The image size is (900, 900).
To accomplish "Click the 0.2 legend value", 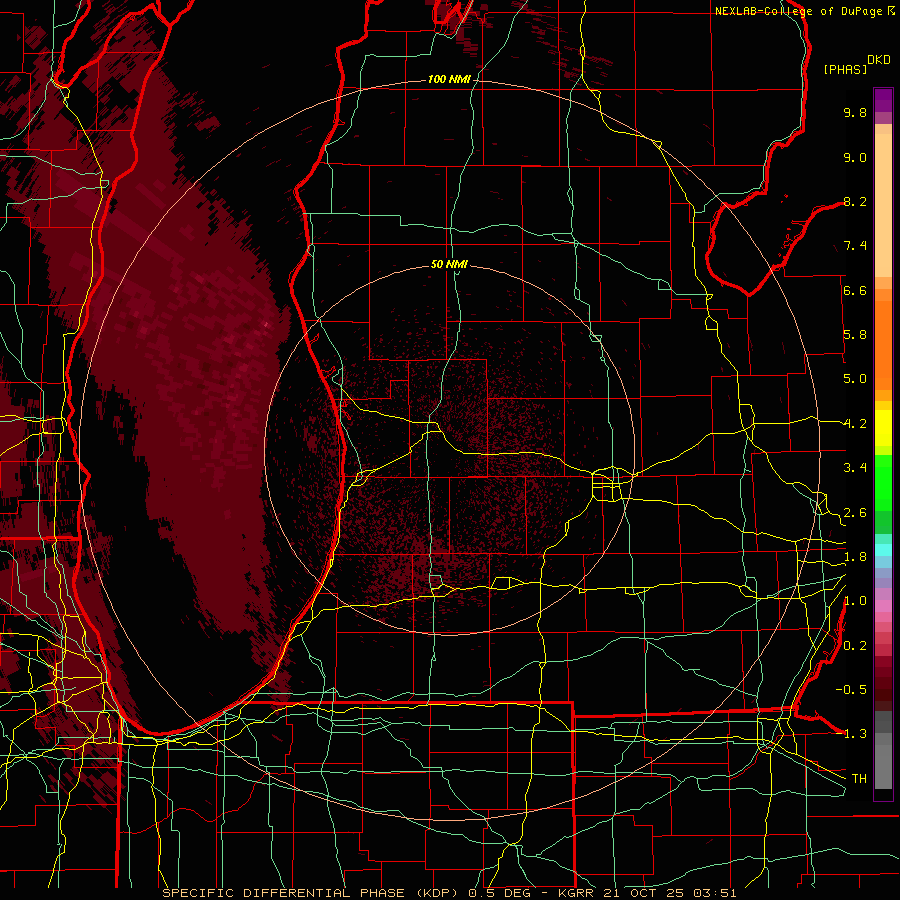I will click(x=855, y=646).
